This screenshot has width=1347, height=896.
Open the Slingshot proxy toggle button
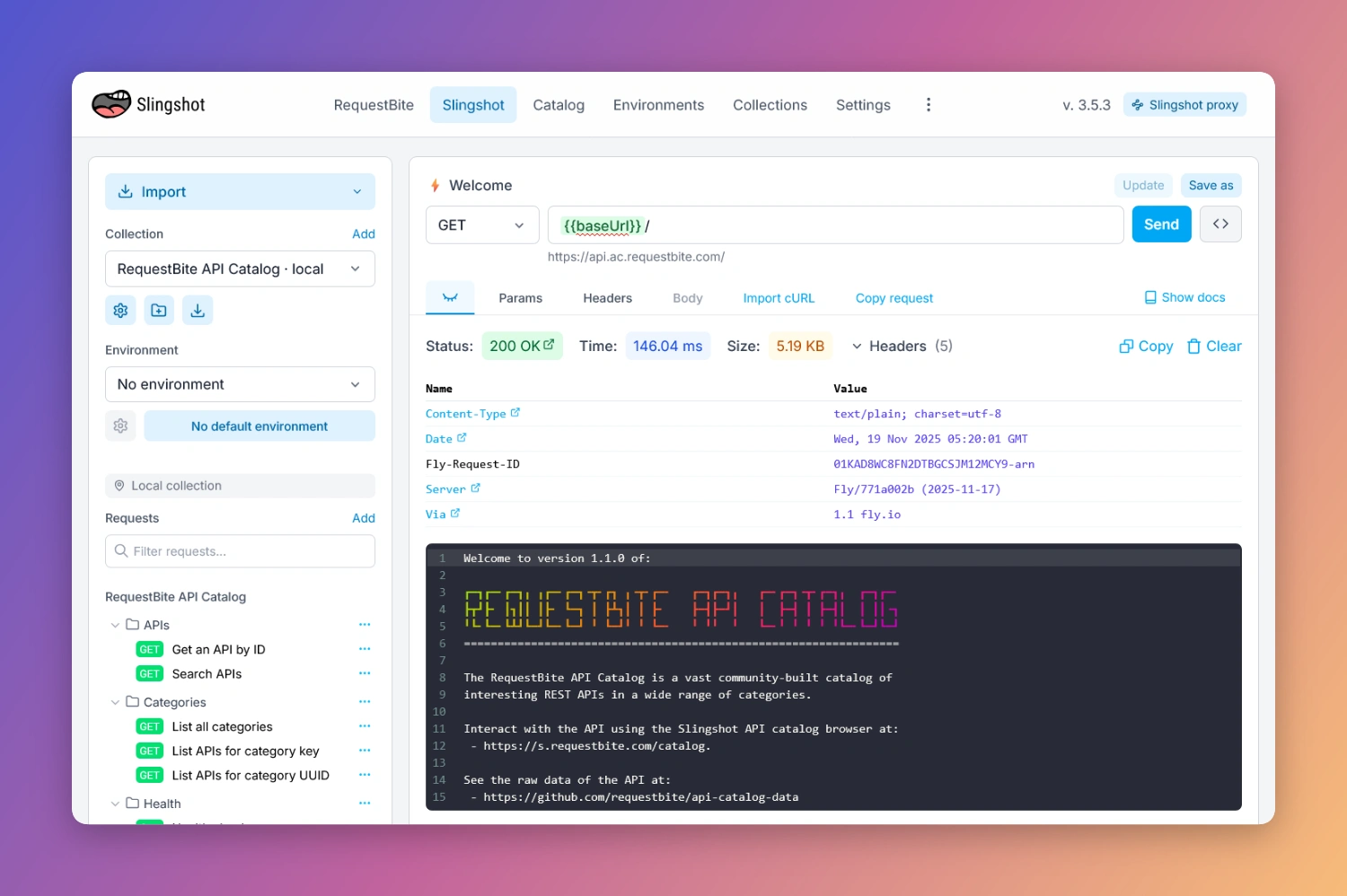[x=1184, y=103]
